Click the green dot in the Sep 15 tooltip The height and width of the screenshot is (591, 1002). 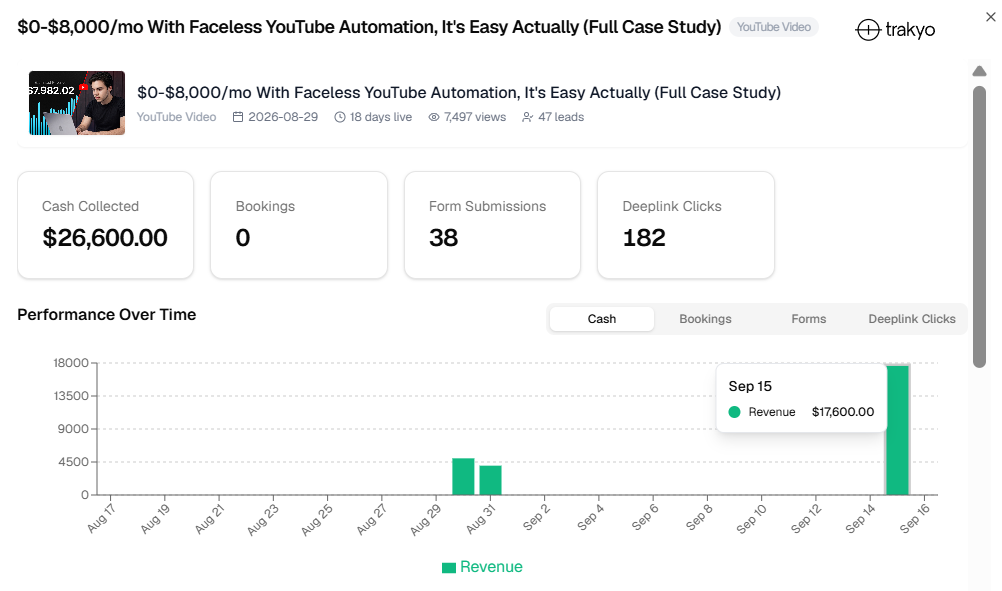[x=734, y=412]
